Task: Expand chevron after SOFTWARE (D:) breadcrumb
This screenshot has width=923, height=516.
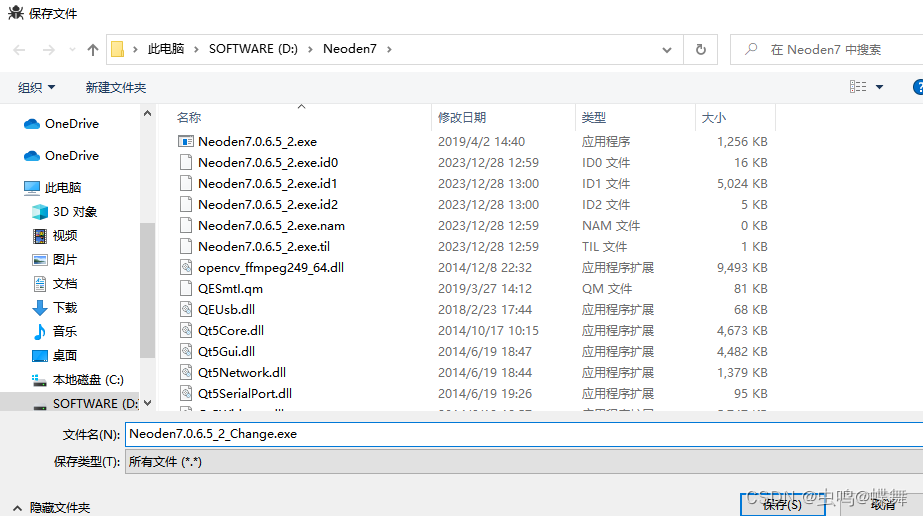Action: 310,49
